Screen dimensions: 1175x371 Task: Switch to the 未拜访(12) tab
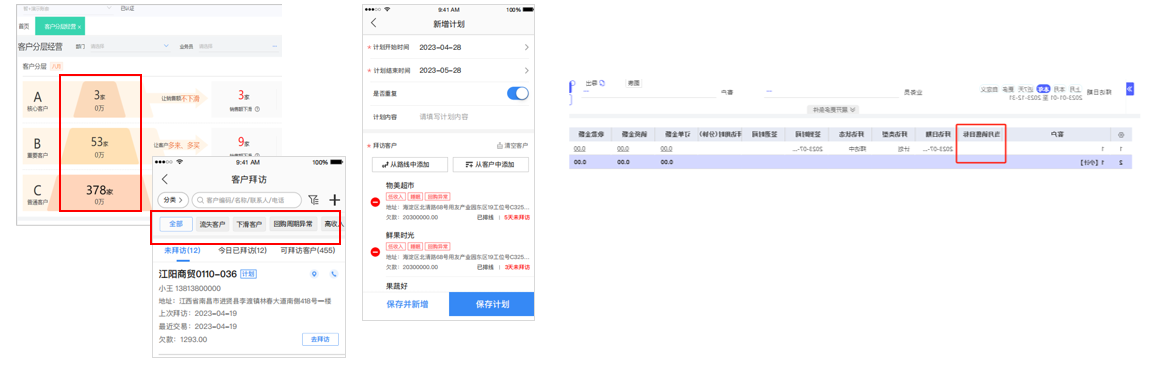(182, 250)
